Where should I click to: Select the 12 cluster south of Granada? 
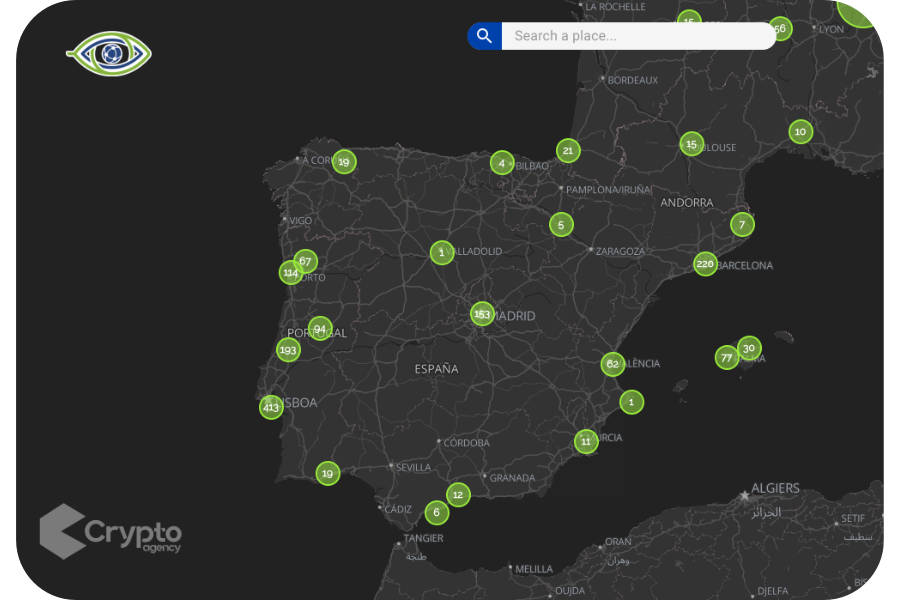458,494
